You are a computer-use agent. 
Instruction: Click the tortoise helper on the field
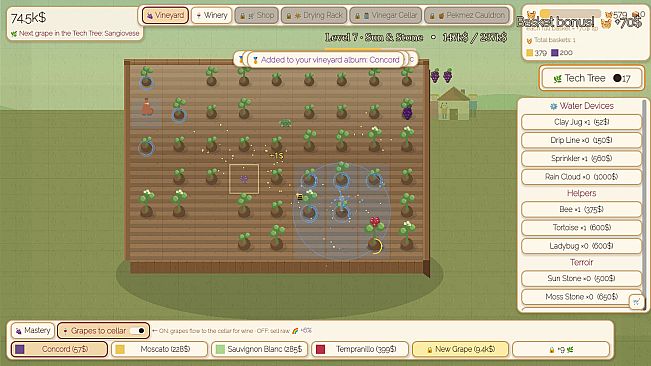(285, 123)
